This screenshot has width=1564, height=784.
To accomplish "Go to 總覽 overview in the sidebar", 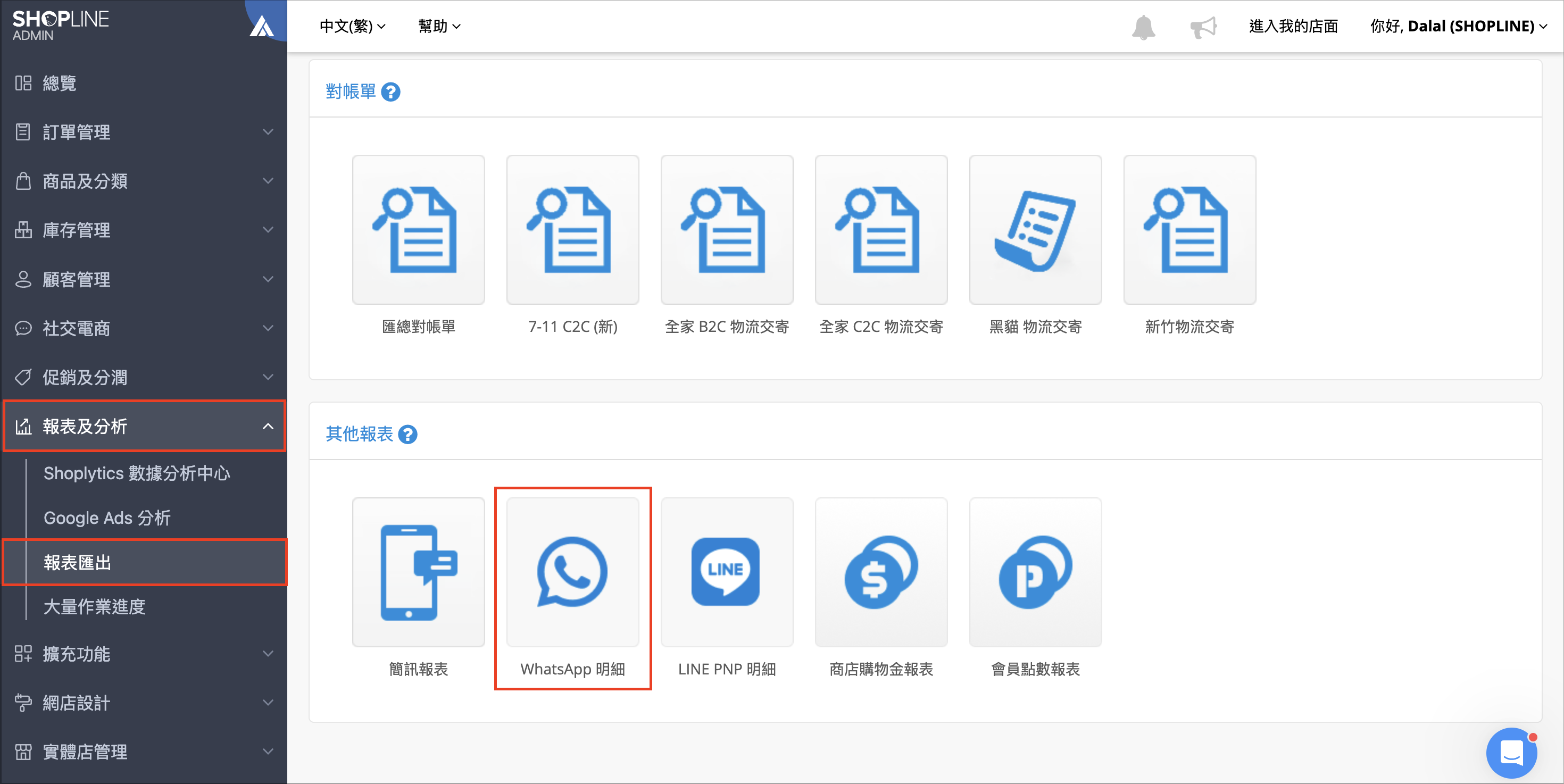I will pyautogui.click(x=144, y=83).
